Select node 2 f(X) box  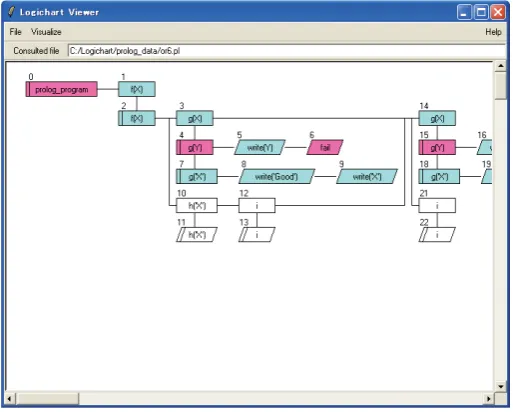137,118
